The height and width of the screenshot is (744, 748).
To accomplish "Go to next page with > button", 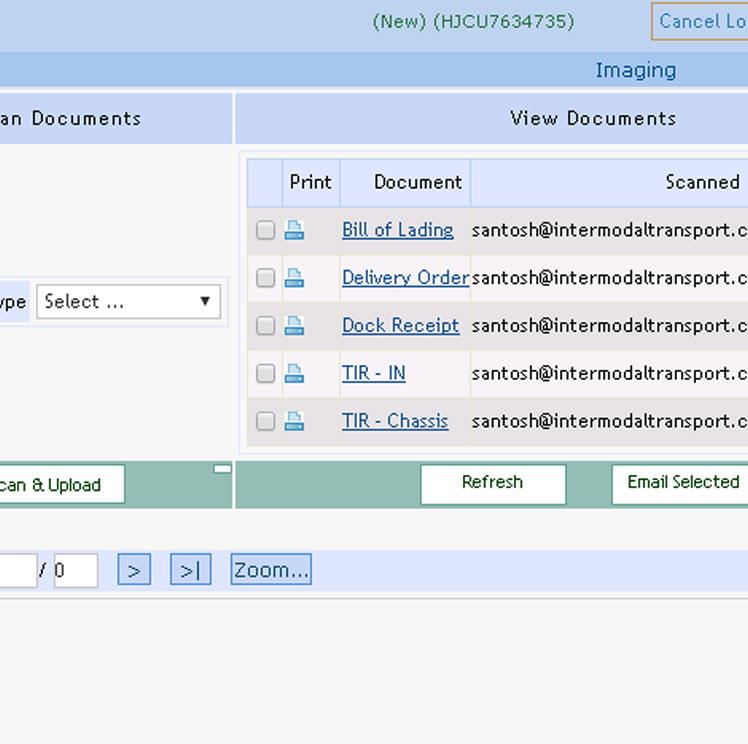I will pyautogui.click(x=134, y=571).
